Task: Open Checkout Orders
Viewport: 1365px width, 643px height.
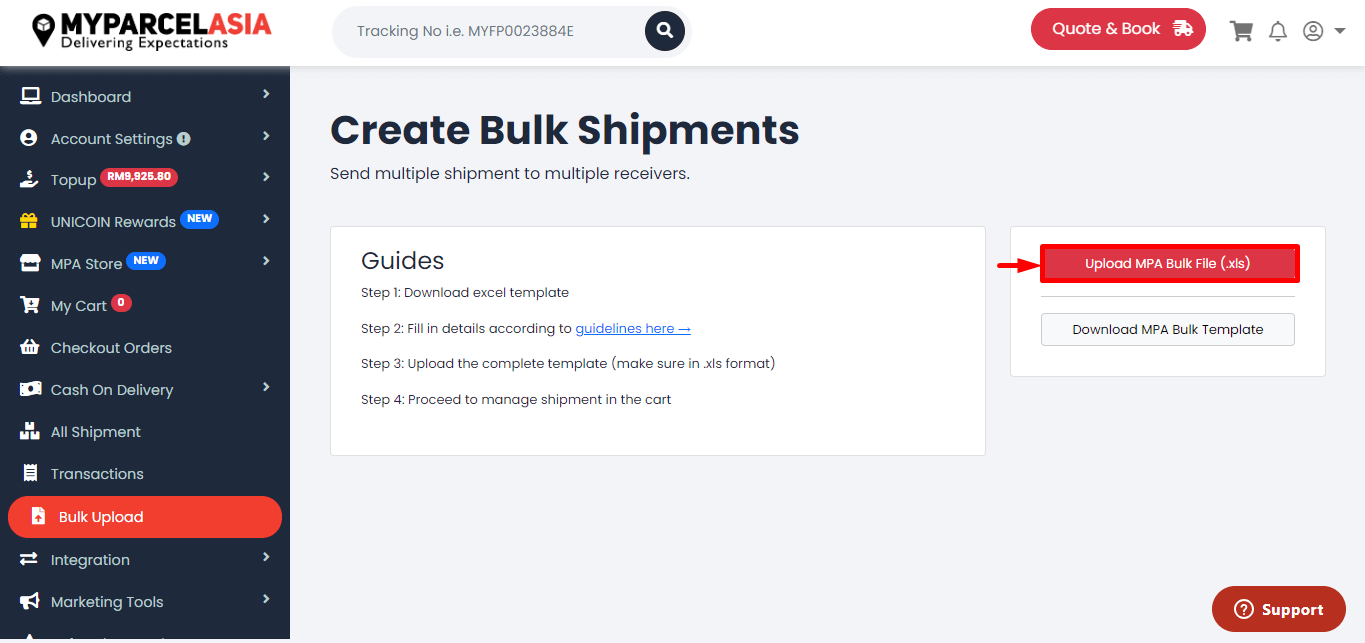Action: coord(111,348)
